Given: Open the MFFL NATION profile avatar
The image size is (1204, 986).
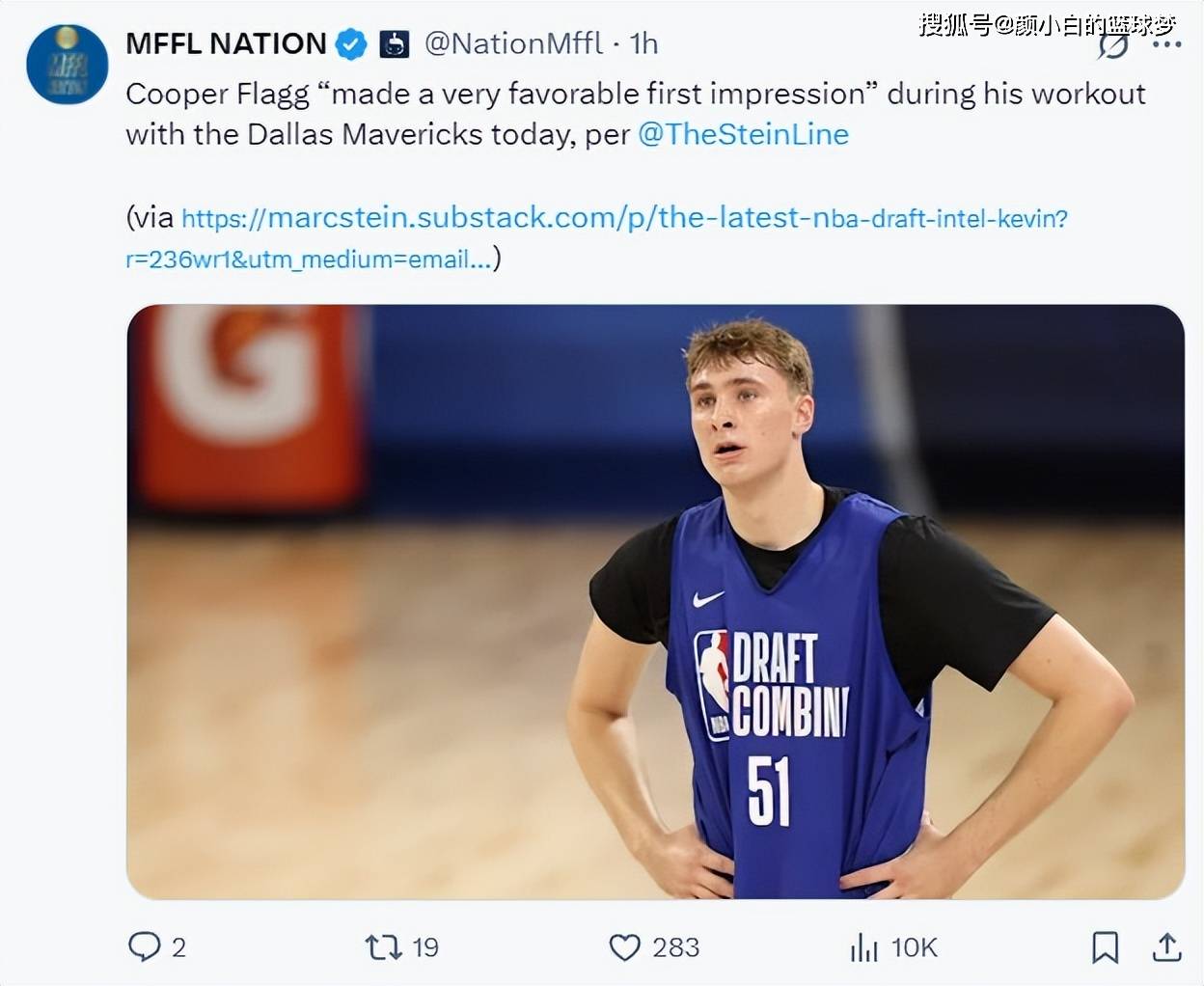Looking at the screenshot, I should point(67,66).
